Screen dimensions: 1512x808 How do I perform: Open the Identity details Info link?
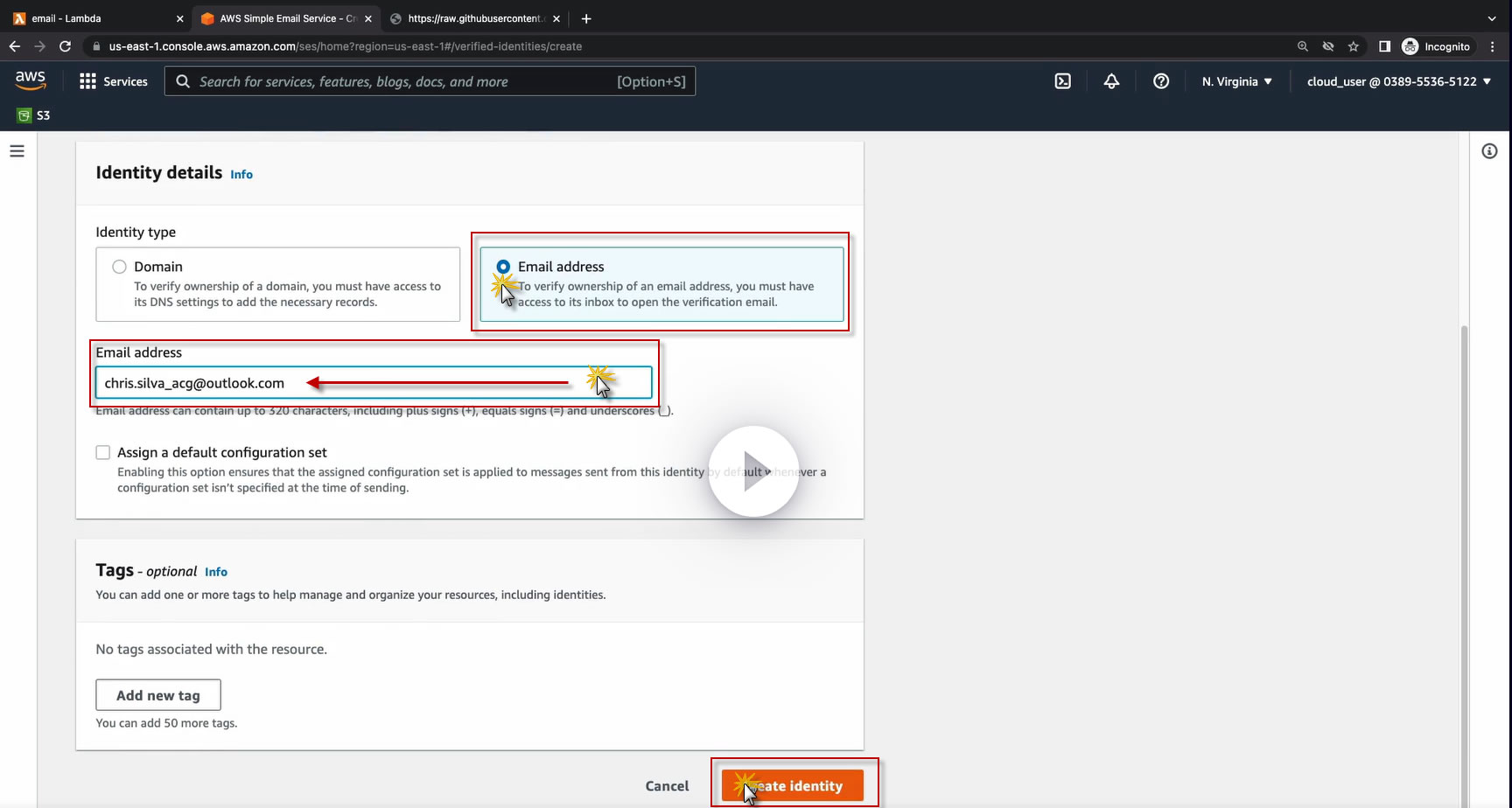click(241, 174)
